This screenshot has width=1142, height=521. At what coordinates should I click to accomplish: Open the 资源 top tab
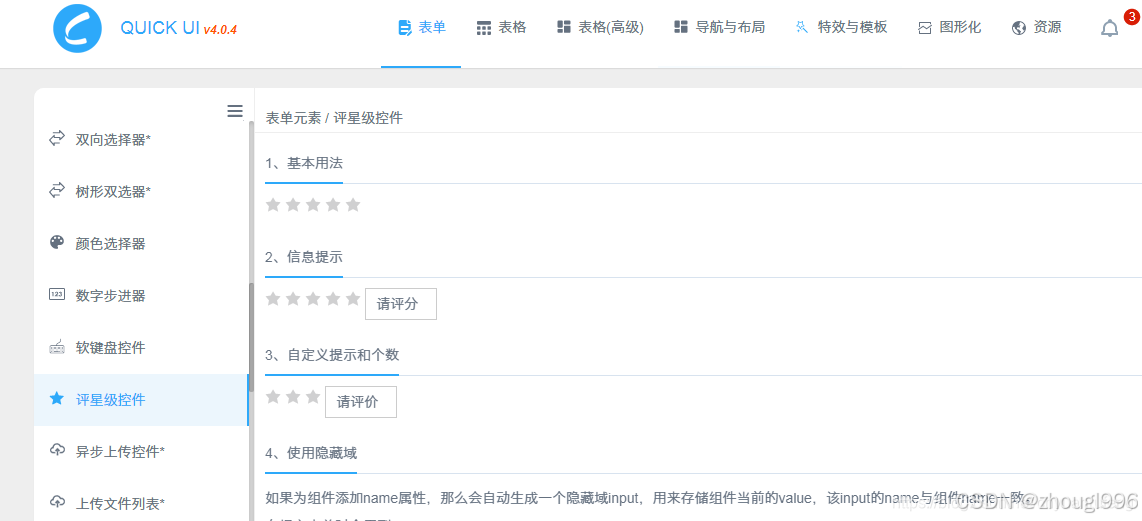pos(1036,28)
